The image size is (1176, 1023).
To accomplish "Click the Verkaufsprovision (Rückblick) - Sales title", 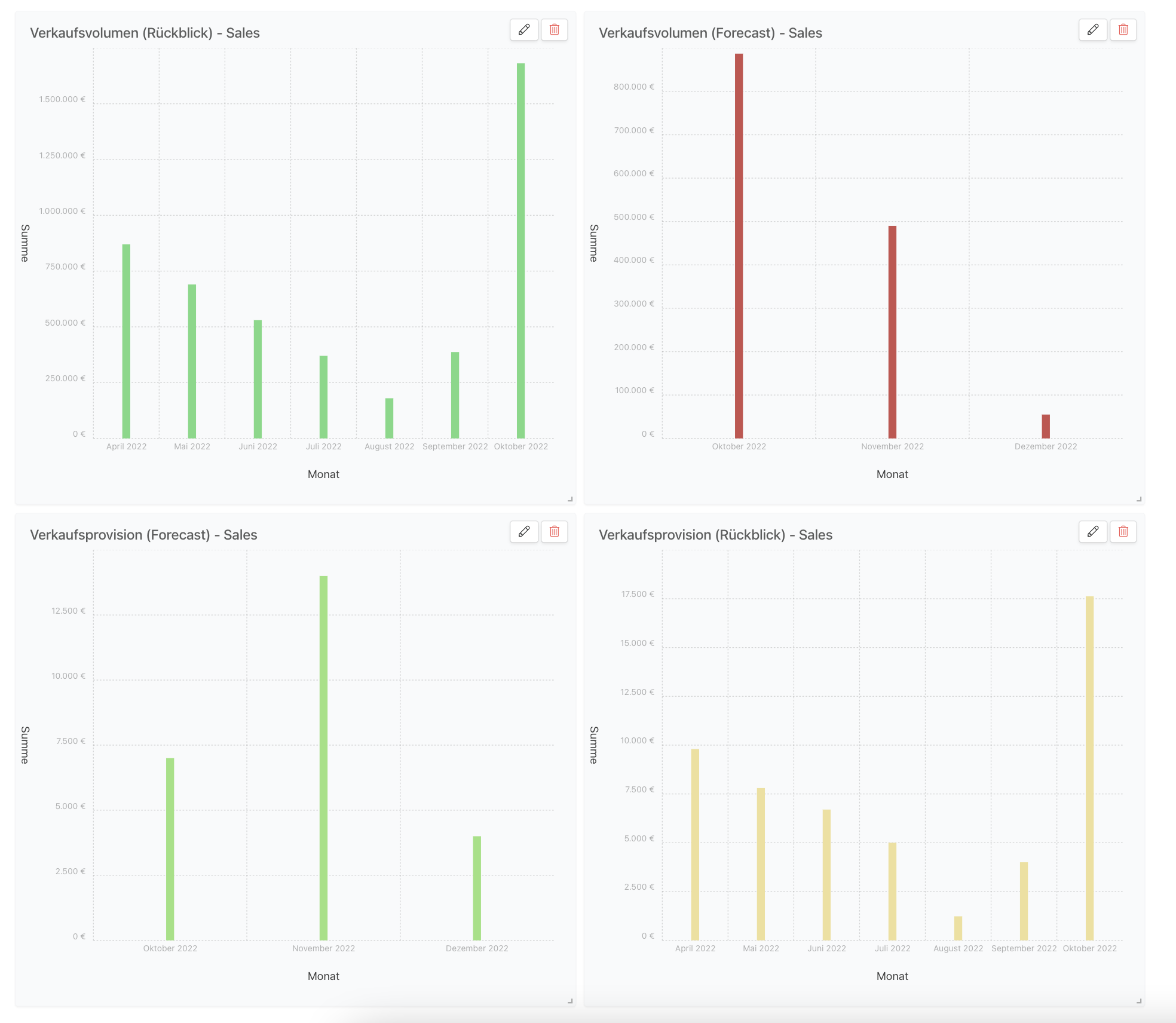I will click(x=715, y=535).
